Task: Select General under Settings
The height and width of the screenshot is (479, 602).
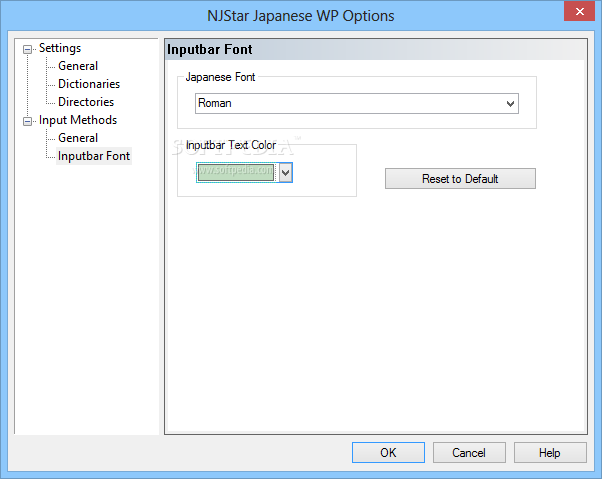Action: (78, 66)
